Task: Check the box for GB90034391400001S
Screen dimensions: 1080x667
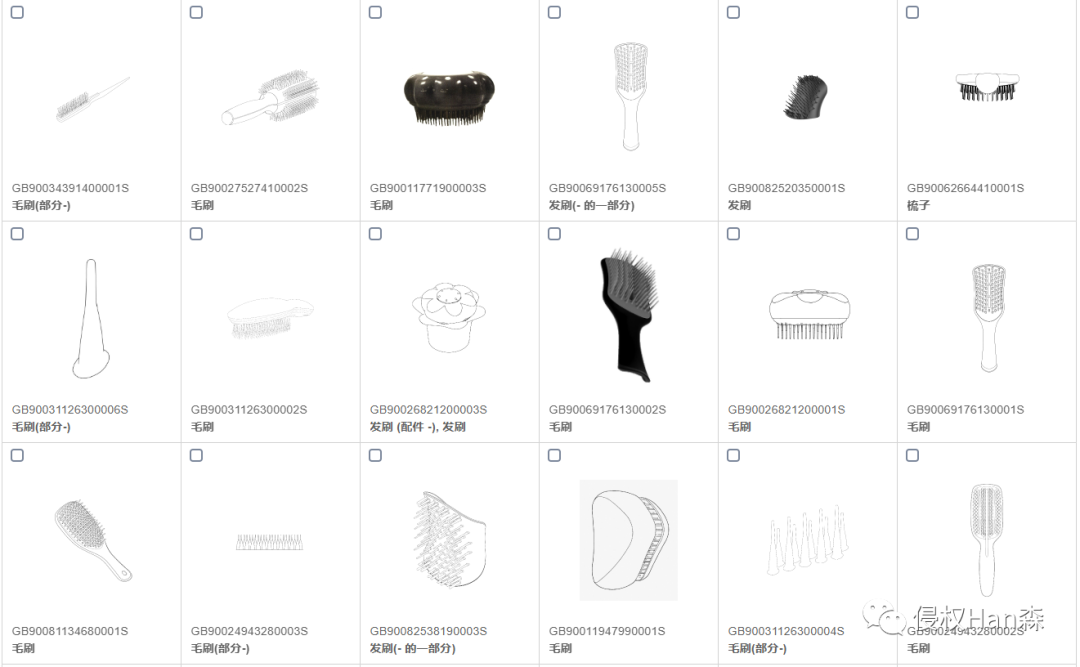Action: click(17, 12)
